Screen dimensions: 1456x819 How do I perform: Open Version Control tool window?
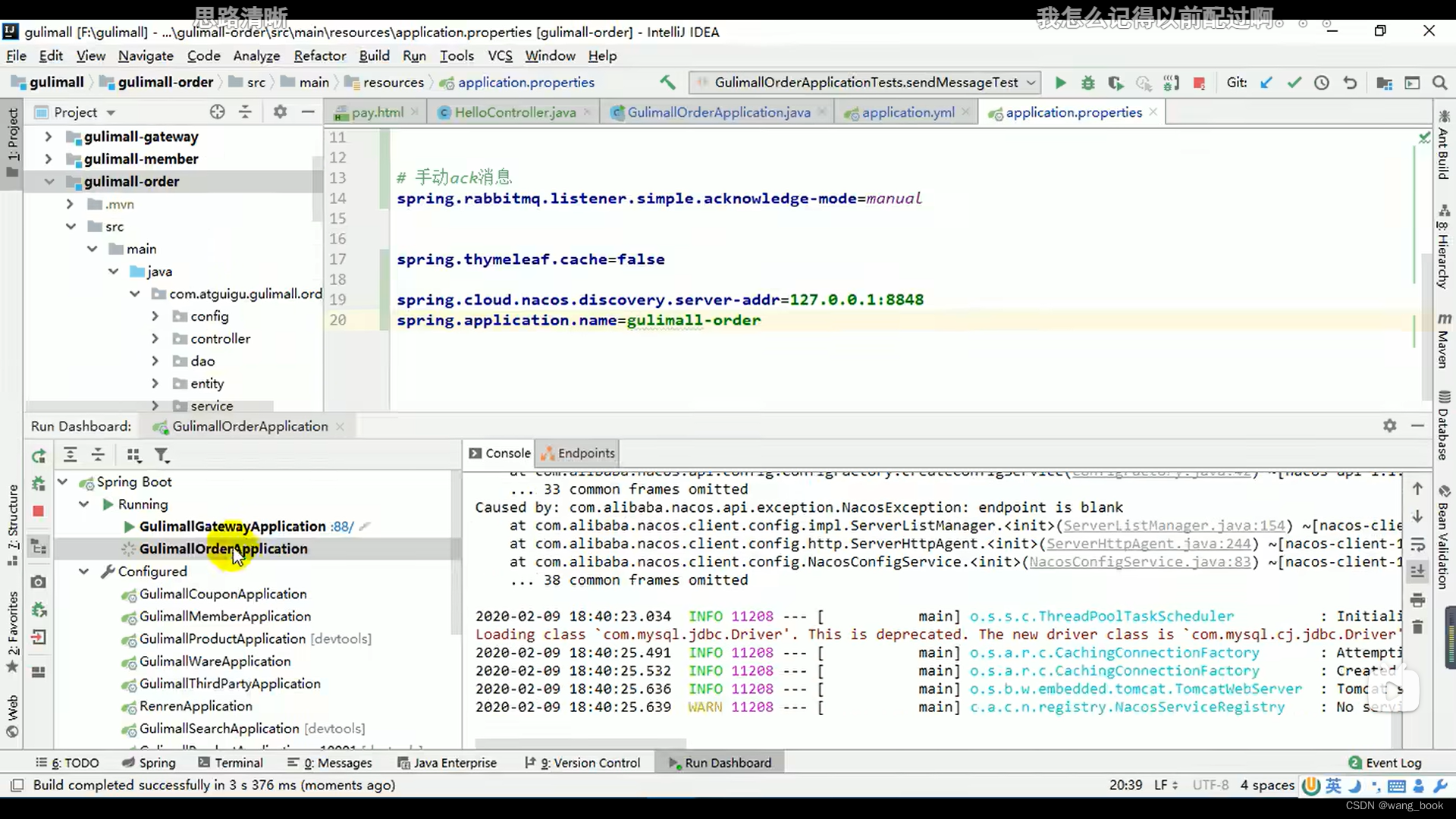pyautogui.click(x=582, y=762)
